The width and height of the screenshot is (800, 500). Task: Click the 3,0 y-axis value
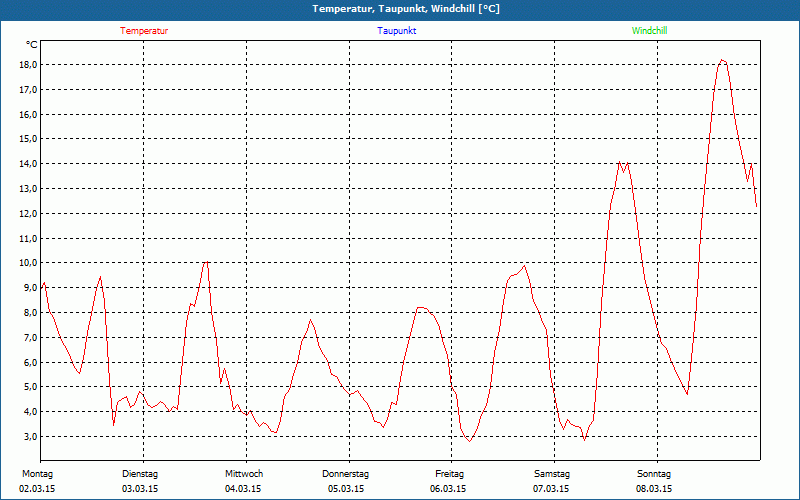point(30,436)
